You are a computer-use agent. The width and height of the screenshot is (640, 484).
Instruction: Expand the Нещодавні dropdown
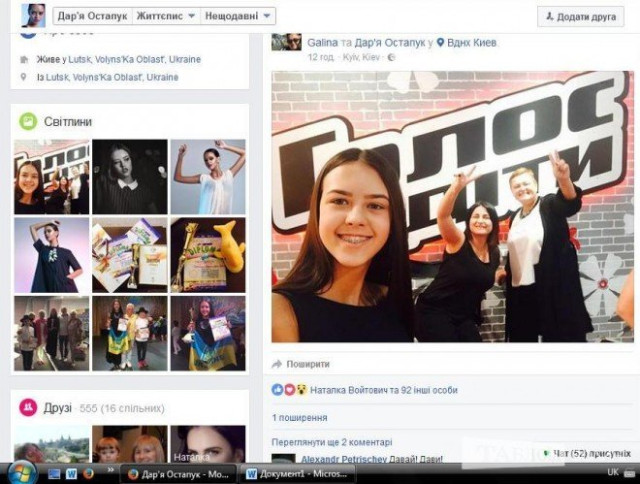(238, 16)
